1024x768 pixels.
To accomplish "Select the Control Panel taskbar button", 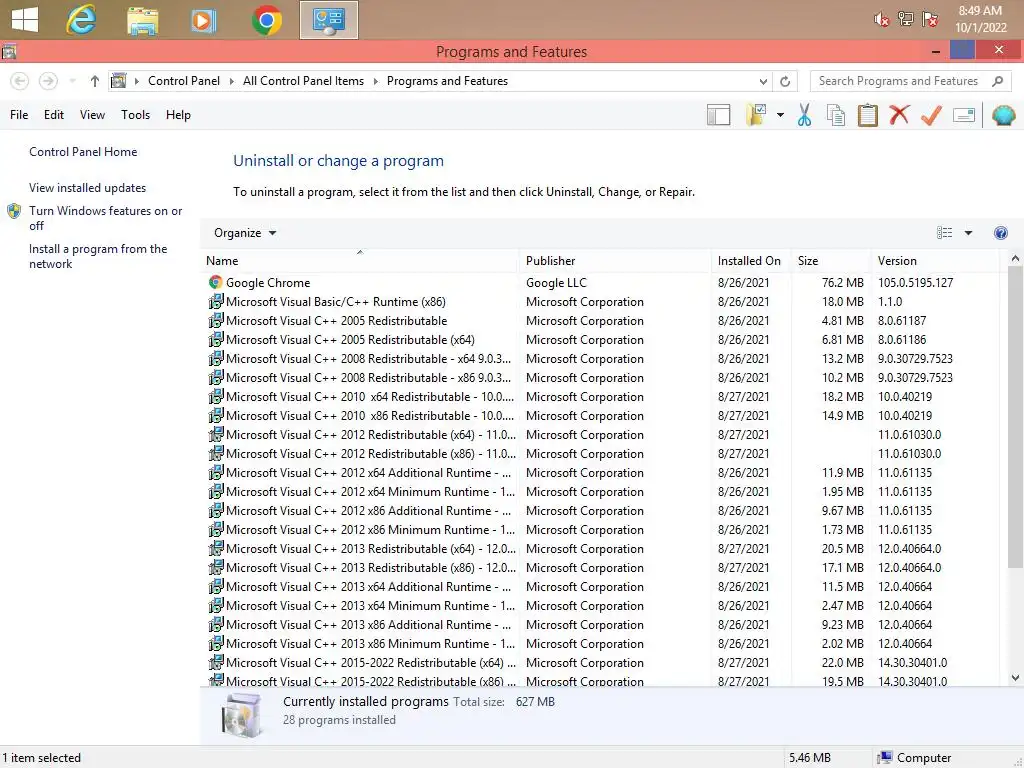I will (x=328, y=20).
